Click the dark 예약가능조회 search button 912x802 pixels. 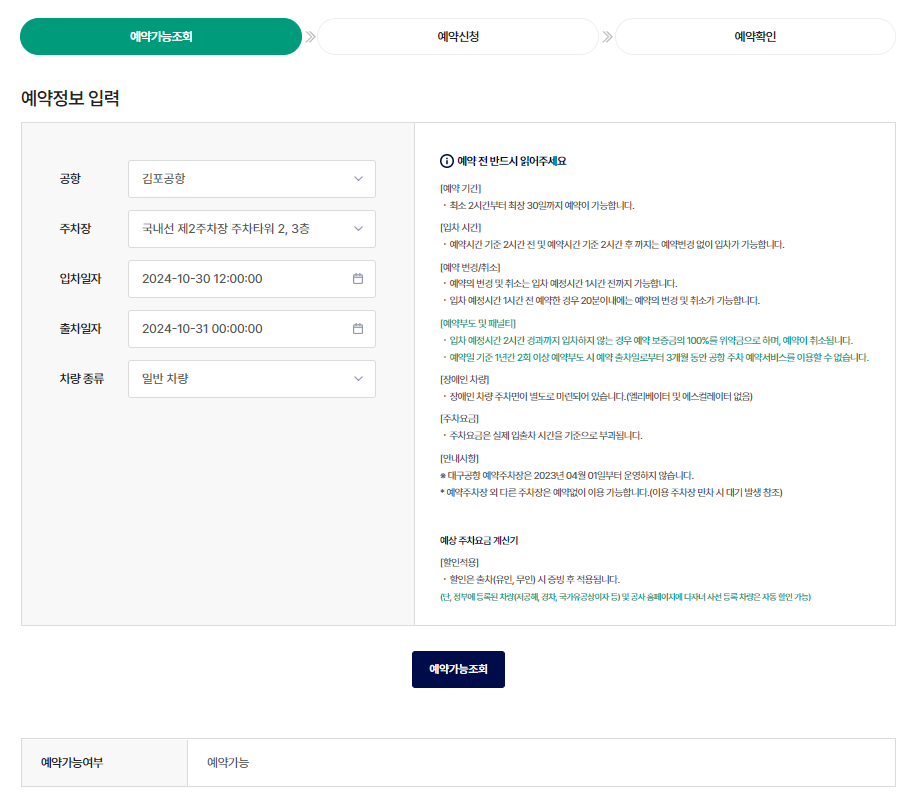pos(458,669)
